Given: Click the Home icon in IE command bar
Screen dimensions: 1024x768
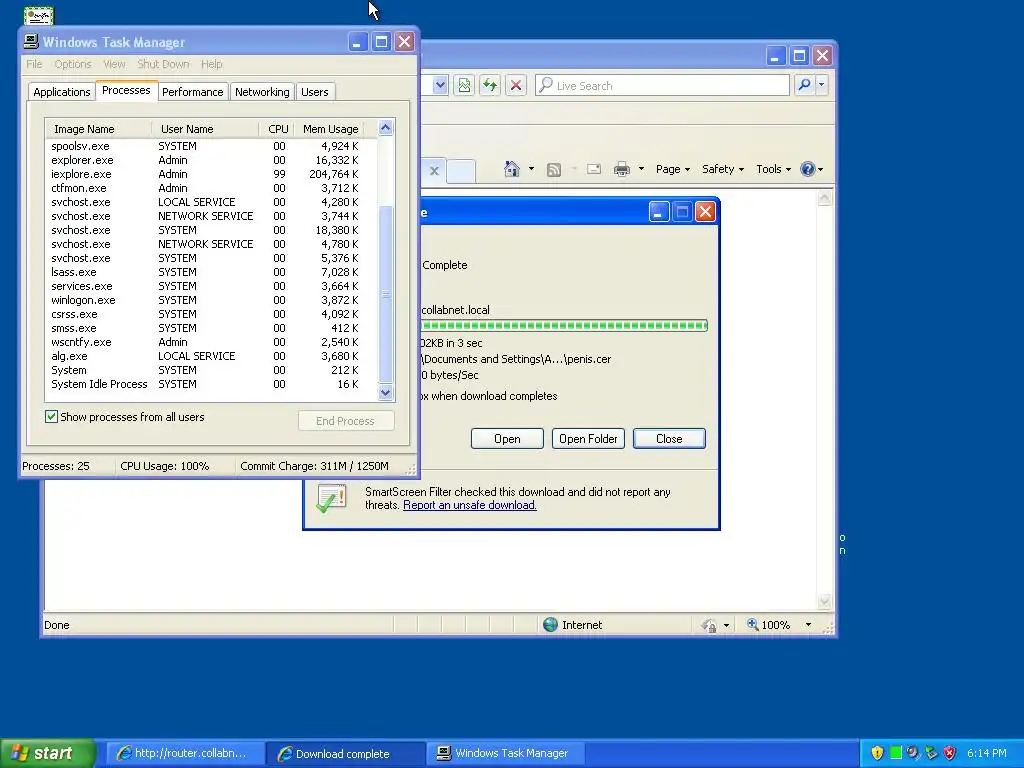Looking at the screenshot, I should [511, 169].
